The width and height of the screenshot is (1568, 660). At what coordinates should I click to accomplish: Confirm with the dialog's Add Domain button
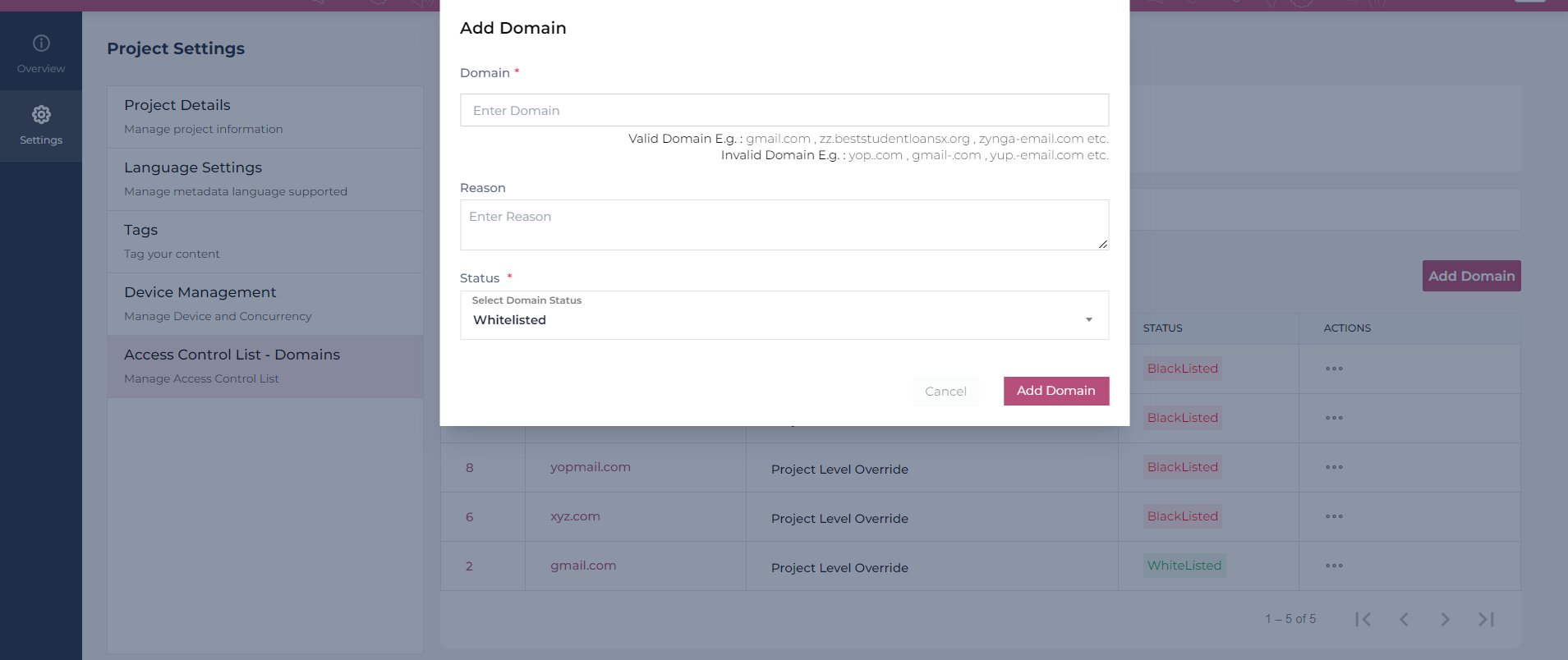[x=1056, y=391]
